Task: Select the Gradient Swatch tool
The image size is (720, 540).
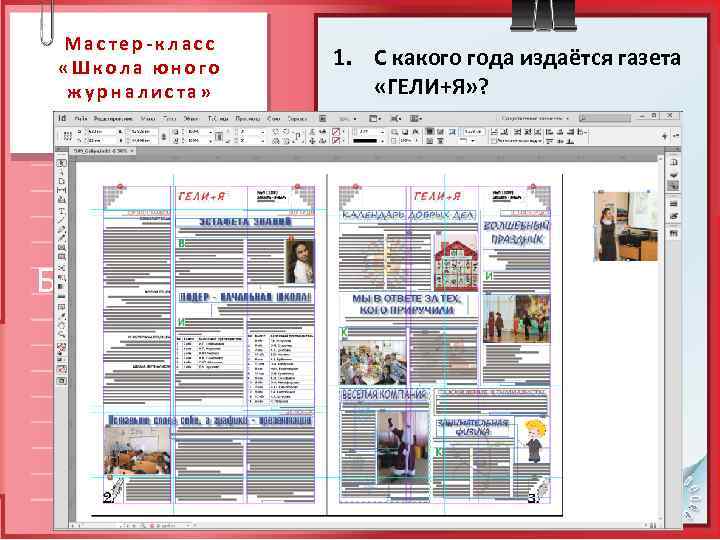Action: [61, 287]
